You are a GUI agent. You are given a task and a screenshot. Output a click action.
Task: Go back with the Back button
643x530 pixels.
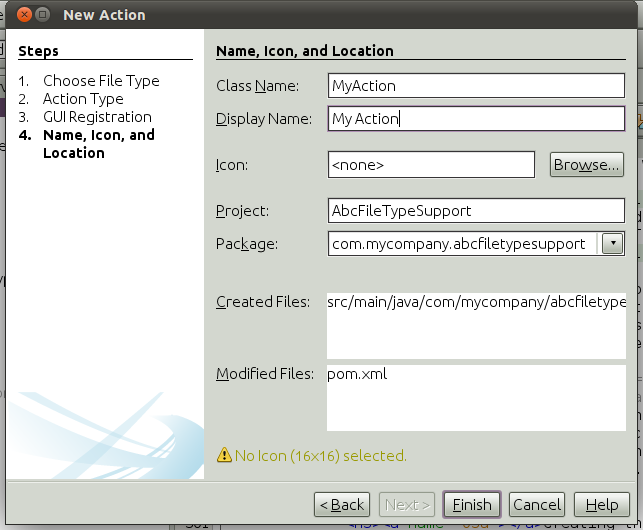click(342, 505)
